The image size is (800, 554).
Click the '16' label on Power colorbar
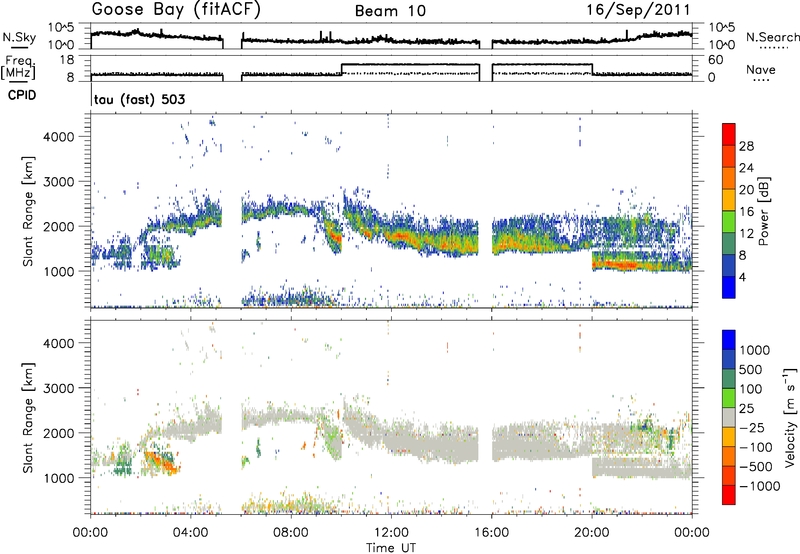[x=746, y=212]
